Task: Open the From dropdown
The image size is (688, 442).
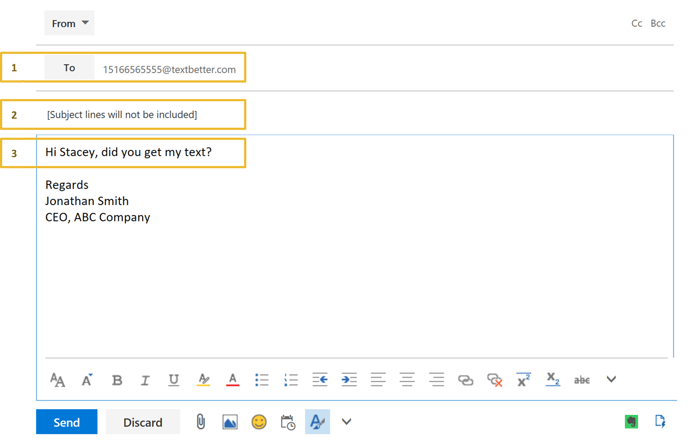Action: point(69,23)
